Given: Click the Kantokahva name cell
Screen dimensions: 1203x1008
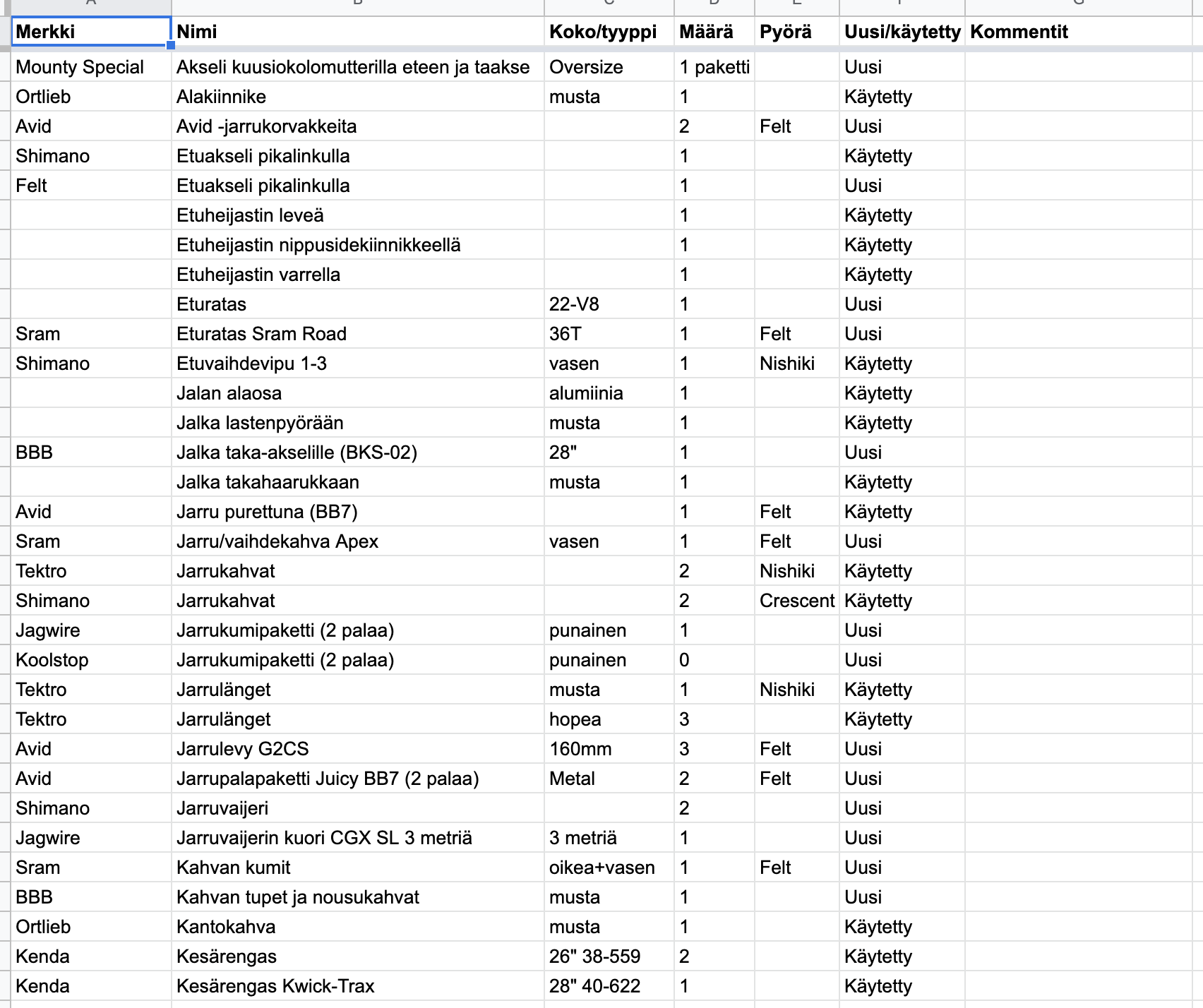Looking at the screenshot, I should tap(358, 927).
